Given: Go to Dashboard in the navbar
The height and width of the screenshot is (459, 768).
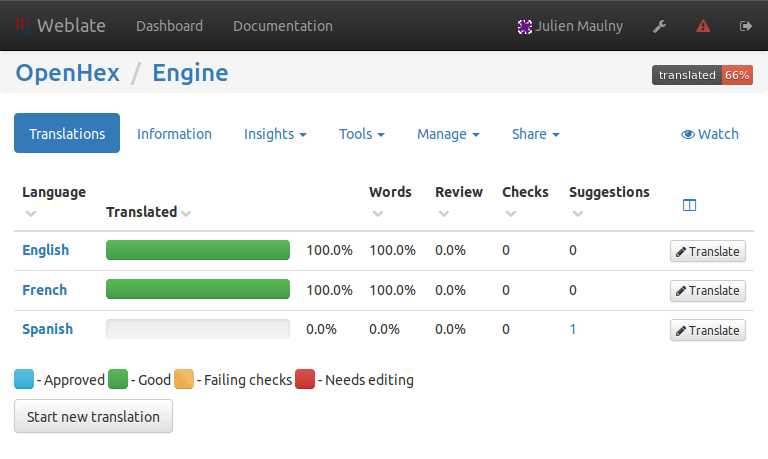Looking at the screenshot, I should tap(169, 26).
